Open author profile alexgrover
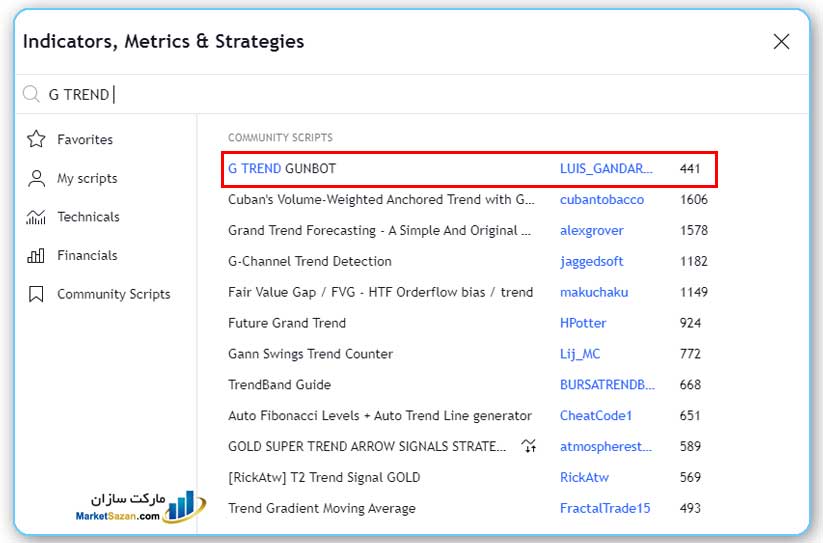This screenshot has height=543, width=823. (591, 231)
